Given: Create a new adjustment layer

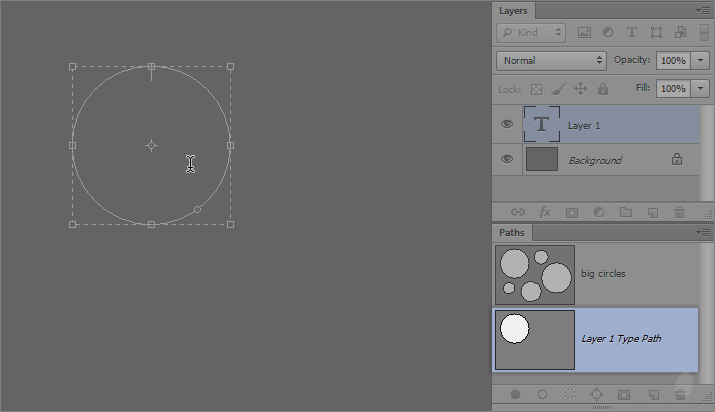Looking at the screenshot, I should 599,212.
